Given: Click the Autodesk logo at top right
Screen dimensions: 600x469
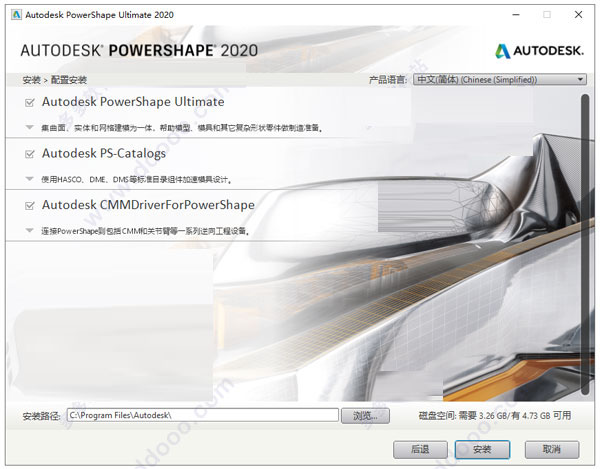Looking at the screenshot, I should coord(540,50).
